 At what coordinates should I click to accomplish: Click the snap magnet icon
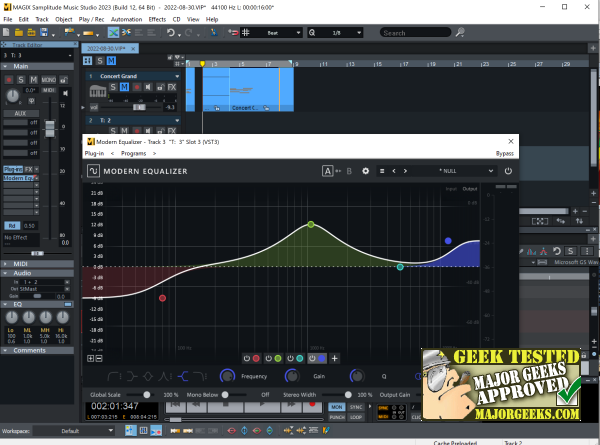pyautogui.click(x=233, y=33)
